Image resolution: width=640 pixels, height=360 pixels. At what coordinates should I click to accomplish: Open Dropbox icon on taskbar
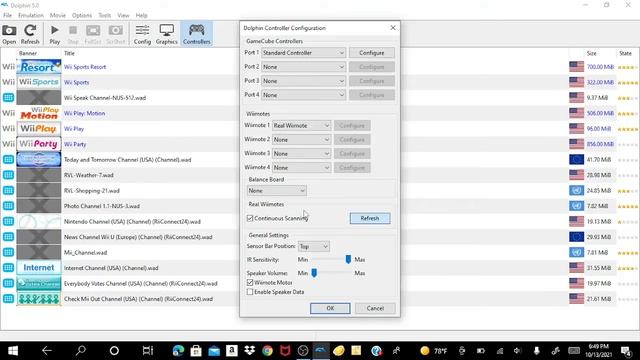[x=249, y=351]
